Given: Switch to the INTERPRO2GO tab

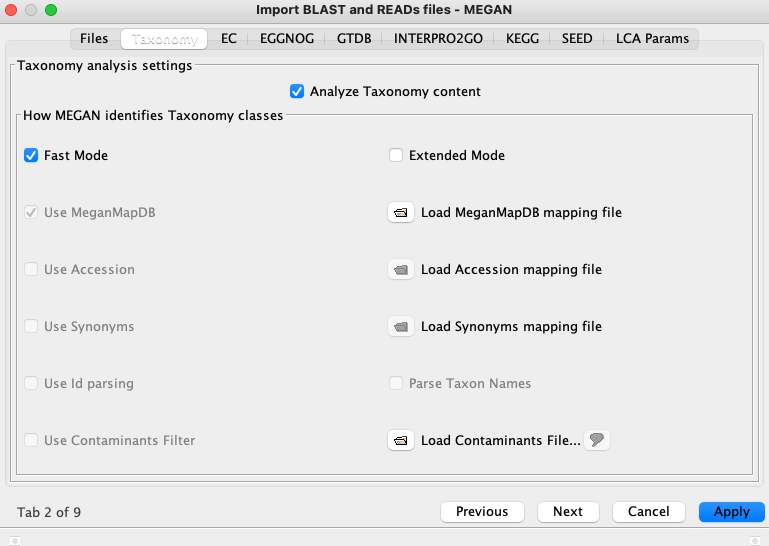Looking at the screenshot, I should 438,39.
